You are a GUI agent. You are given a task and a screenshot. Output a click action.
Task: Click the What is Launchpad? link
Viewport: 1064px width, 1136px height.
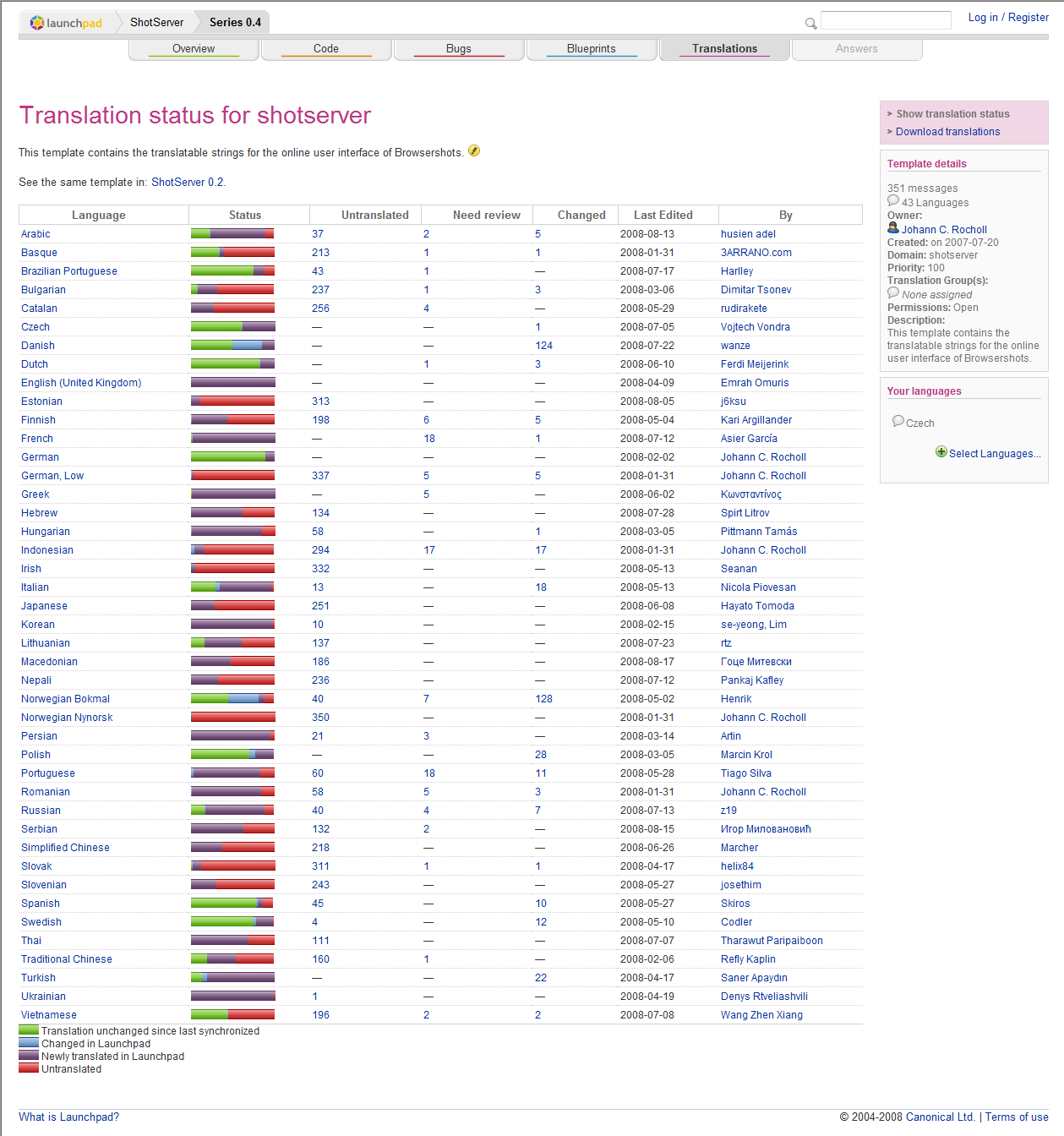tap(68, 1117)
